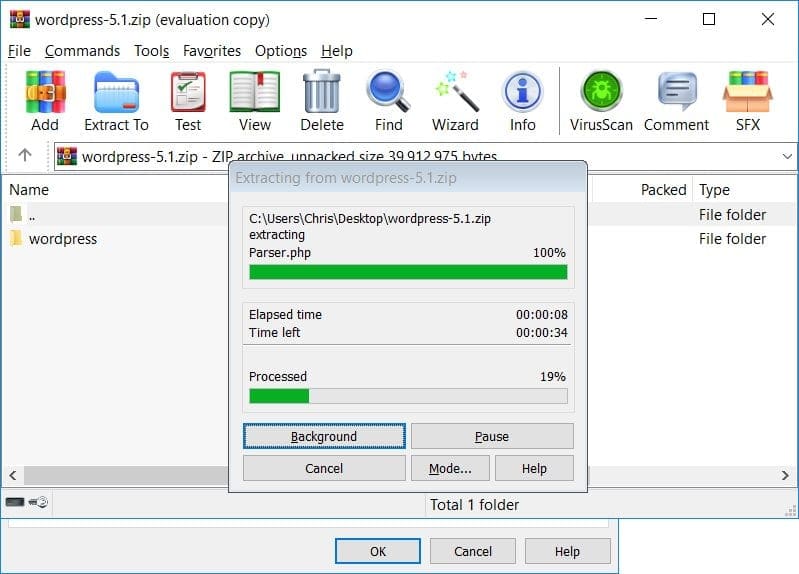The image size is (799, 574).
Task: Click 'File folder' type in wordpress row
Action: click(732, 239)
